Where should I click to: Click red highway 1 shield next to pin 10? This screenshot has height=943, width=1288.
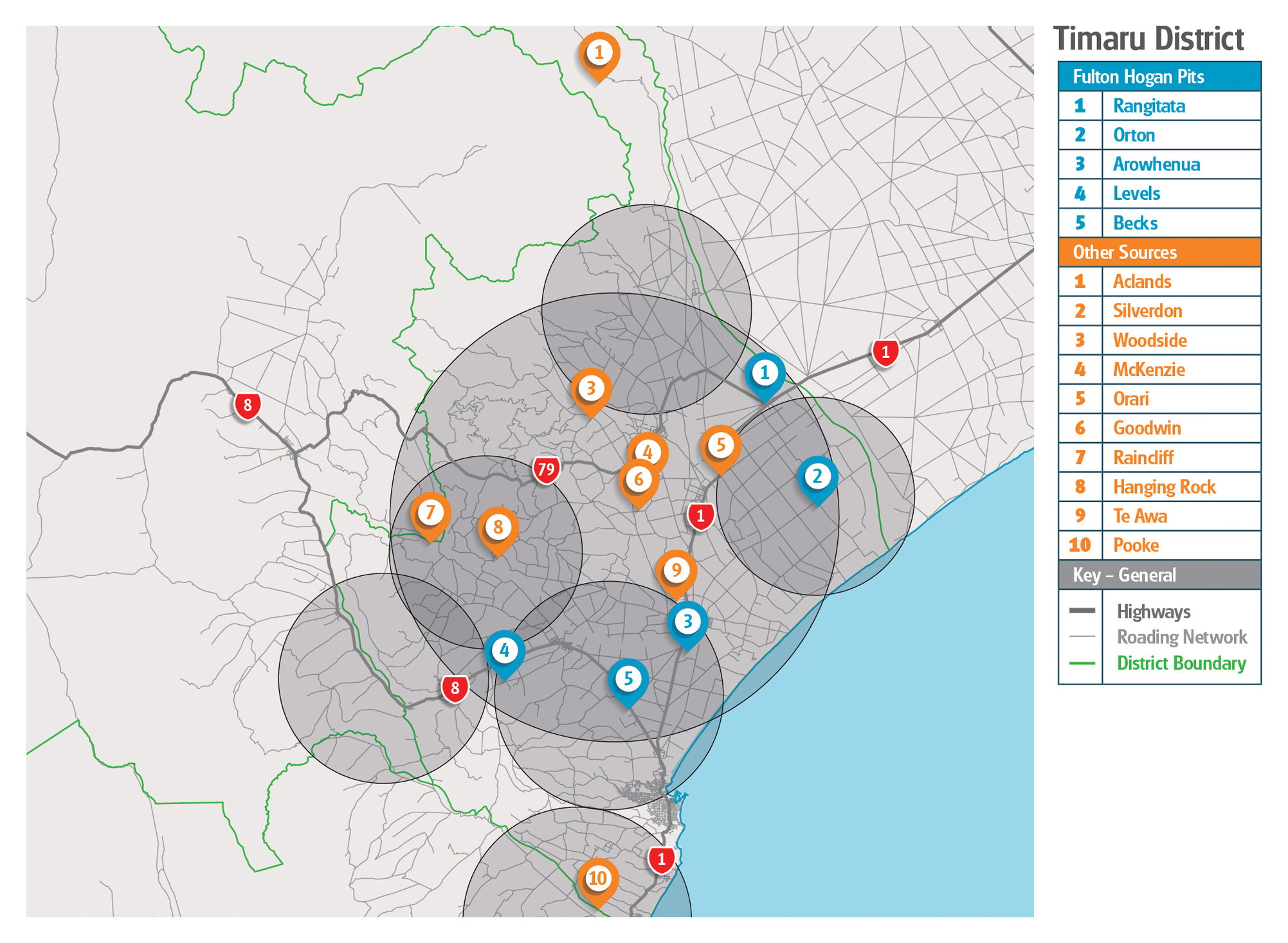pos(661,859)
